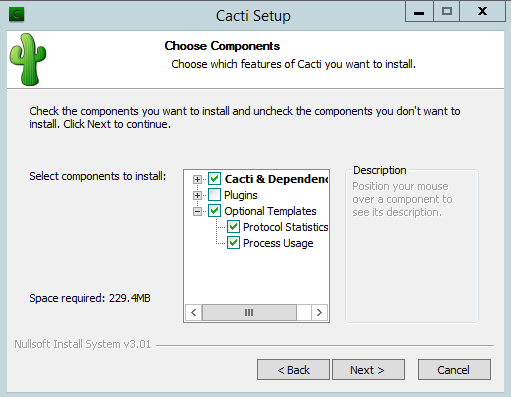Select the Process Usage tree item label

pos(278,243)
